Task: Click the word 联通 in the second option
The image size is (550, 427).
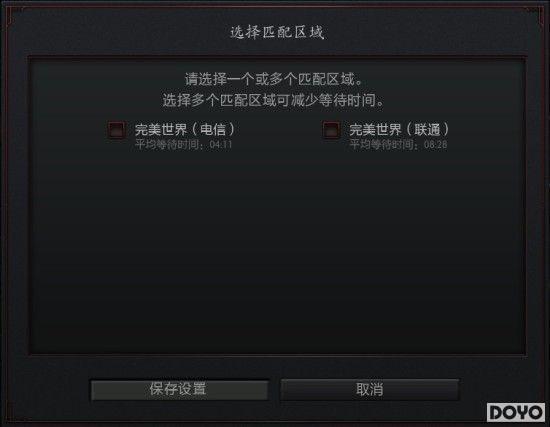Action: click(x=427, y=130)
